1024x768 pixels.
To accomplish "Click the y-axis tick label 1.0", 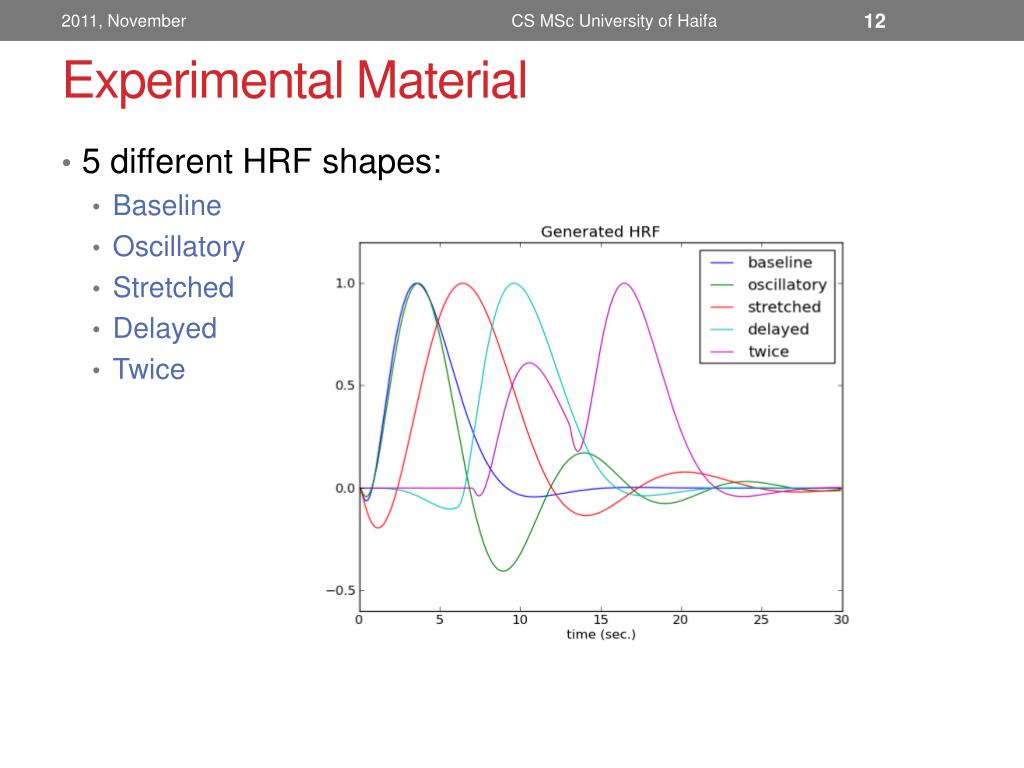I will click(345, 283).
